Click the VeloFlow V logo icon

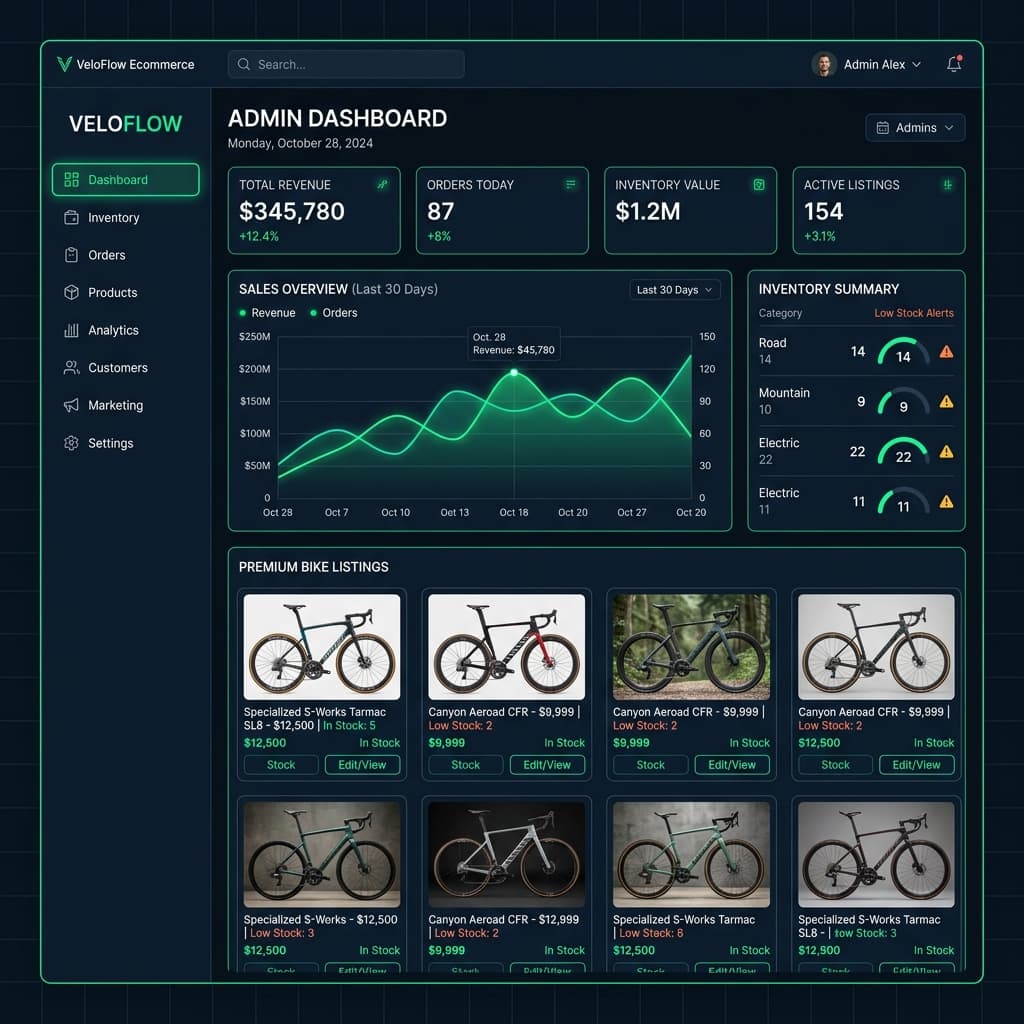pyautogui.click(x=64, y=64)
